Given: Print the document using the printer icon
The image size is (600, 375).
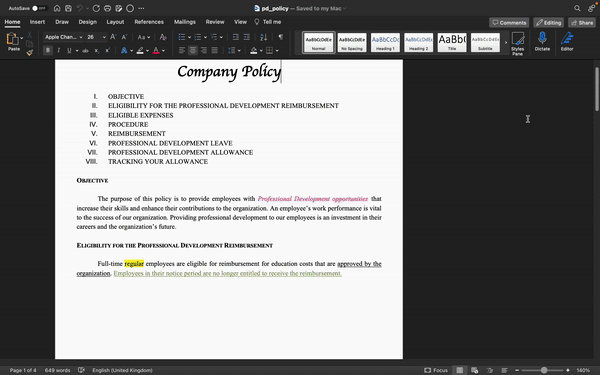Looking at the screenshot, I should pos(108,8).
